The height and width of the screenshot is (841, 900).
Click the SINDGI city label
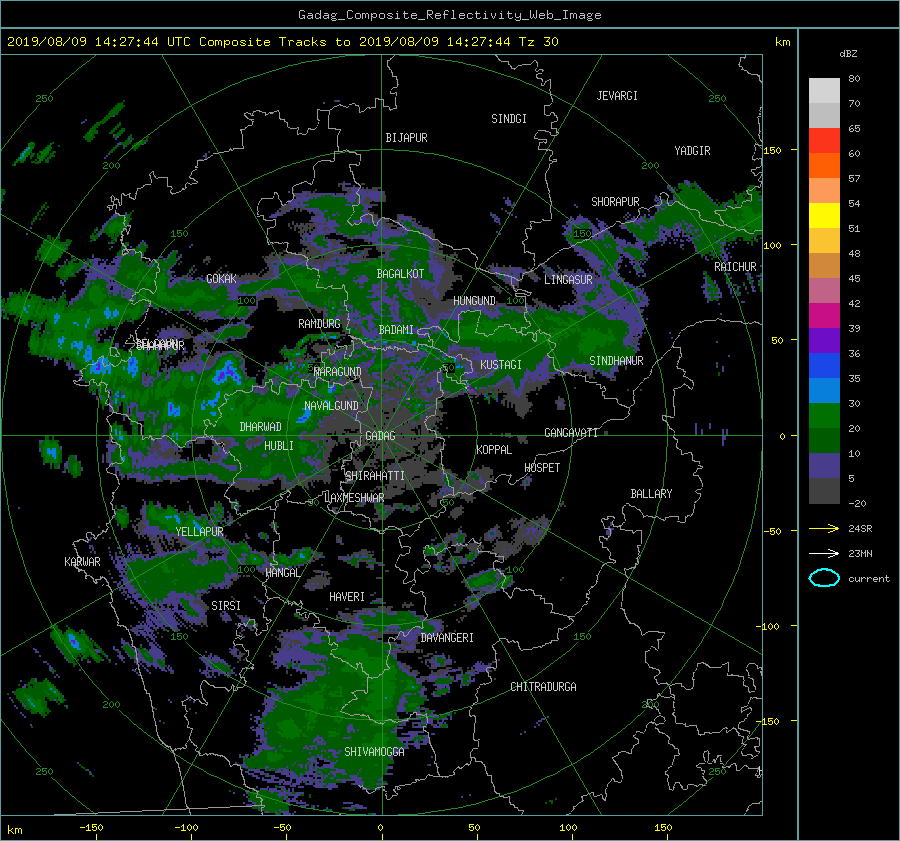click(x=509, y=119)
